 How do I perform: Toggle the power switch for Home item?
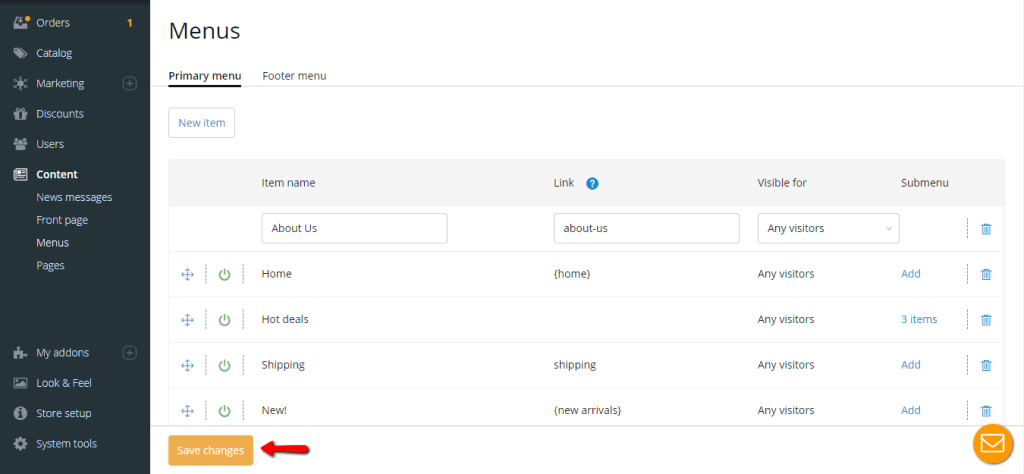(225, 274)
